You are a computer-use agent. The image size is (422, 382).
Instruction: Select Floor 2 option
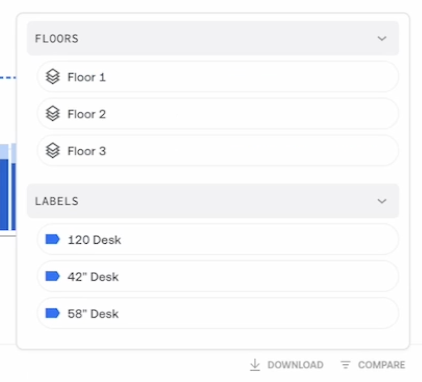[x=218, y=114]
